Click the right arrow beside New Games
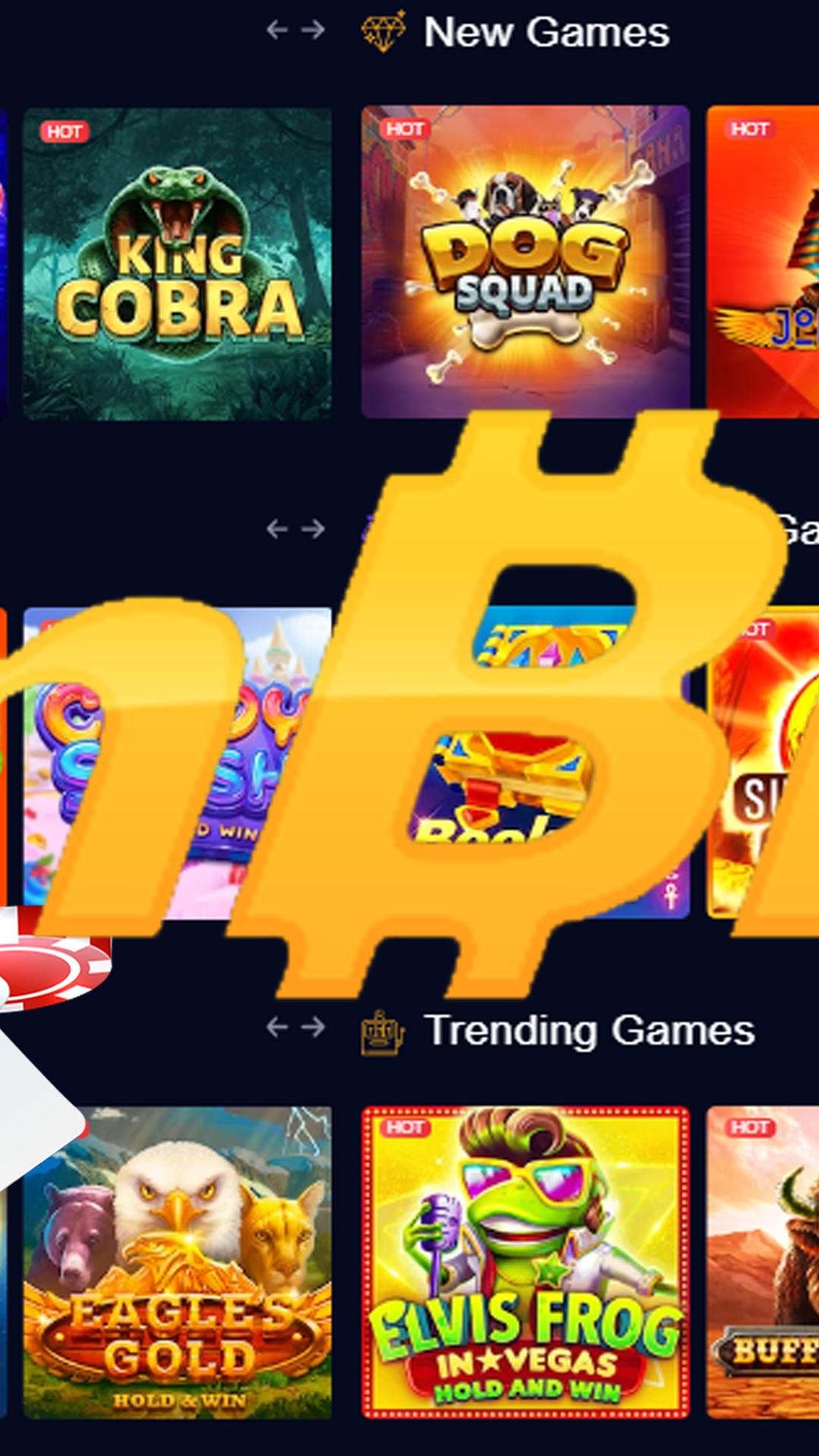Image resolution: width=819 pixels, height=1456 pixels. (x=313, y=30)
